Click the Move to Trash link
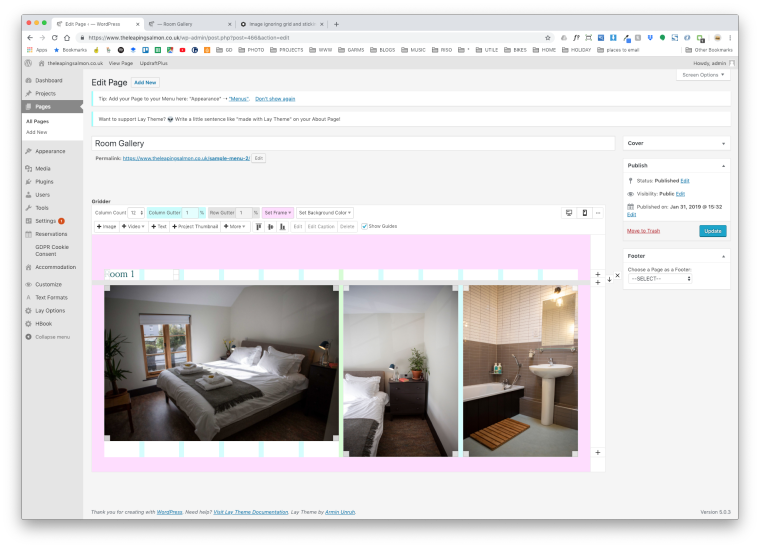Image resolution: width=760 pixels, height=548 pixels. [643, 231]
